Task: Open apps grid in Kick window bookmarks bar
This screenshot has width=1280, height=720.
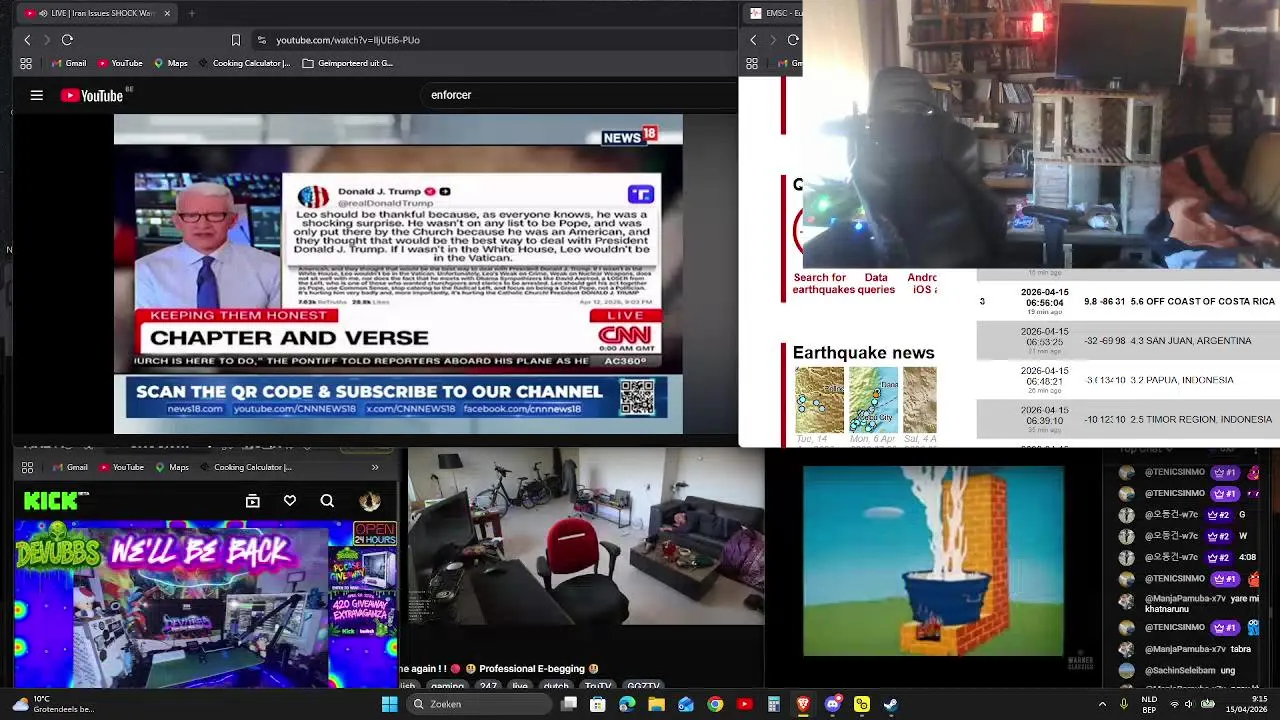Action: (x=27, y=467)
